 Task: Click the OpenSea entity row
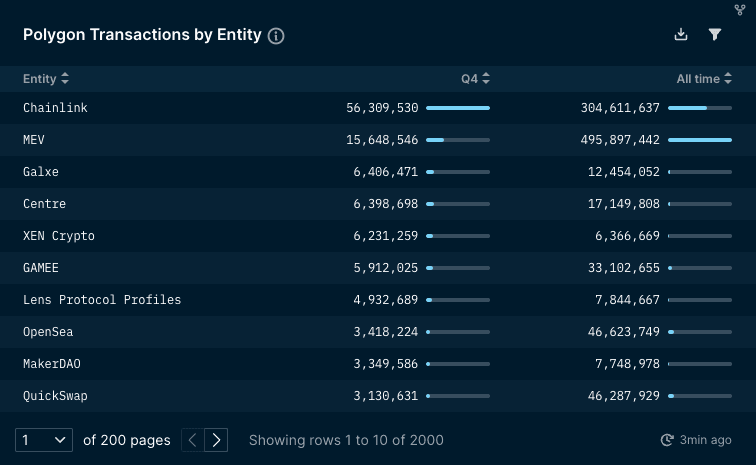(x=48, y=332)
